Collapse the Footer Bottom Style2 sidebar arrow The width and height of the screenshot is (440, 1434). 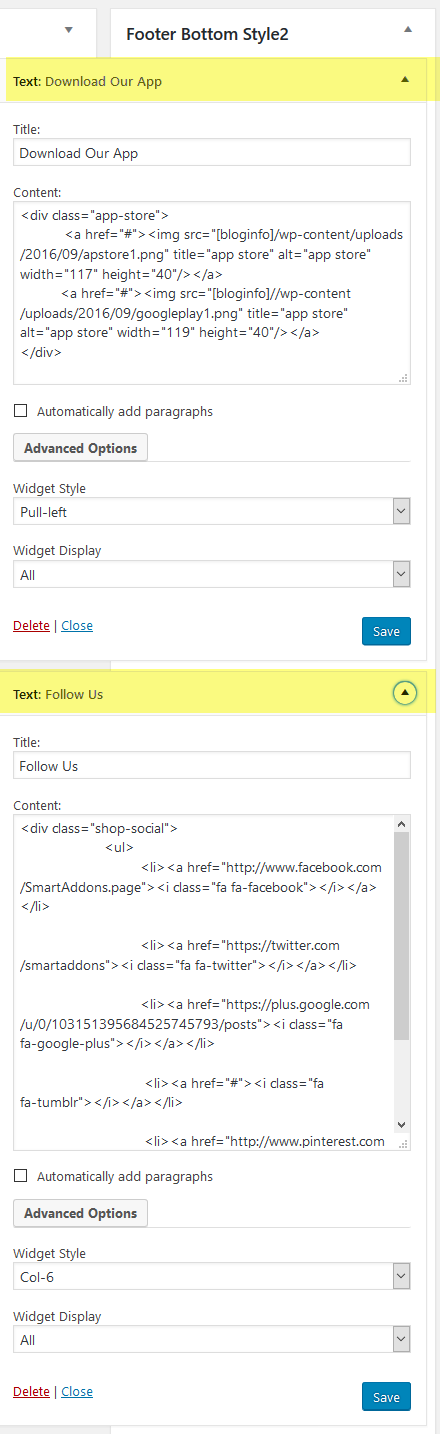coord(407,30)
